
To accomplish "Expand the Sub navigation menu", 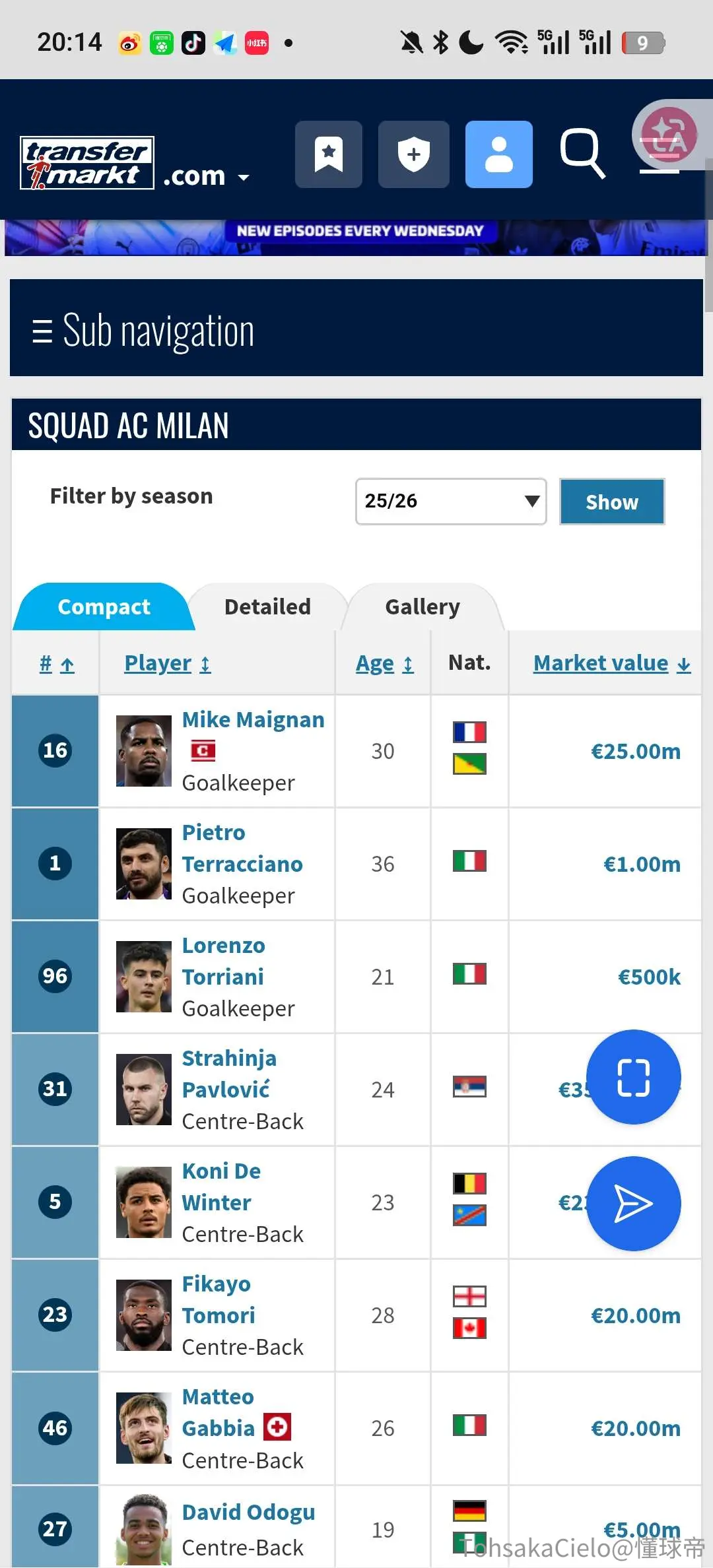I will [x=356, y=328].
